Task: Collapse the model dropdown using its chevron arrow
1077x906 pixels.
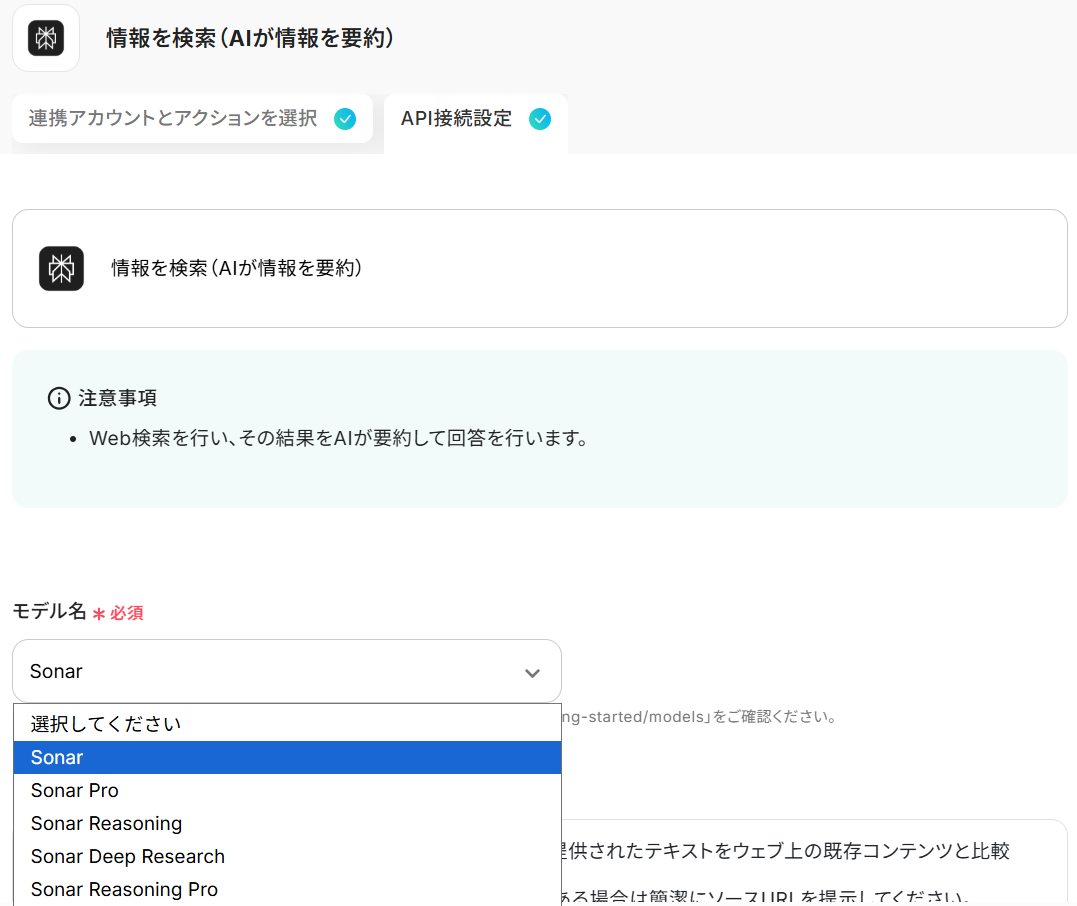Action: 532,673
